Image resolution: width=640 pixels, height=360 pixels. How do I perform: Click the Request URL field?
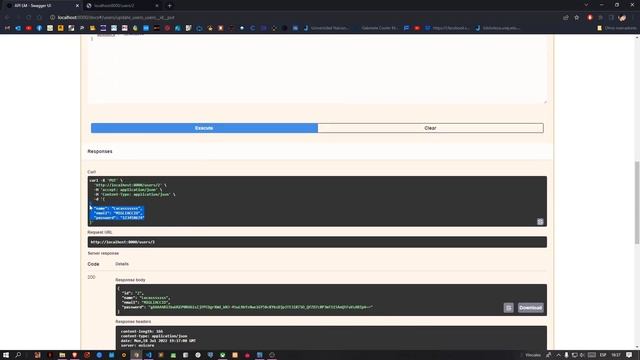[x=317, y=242]
